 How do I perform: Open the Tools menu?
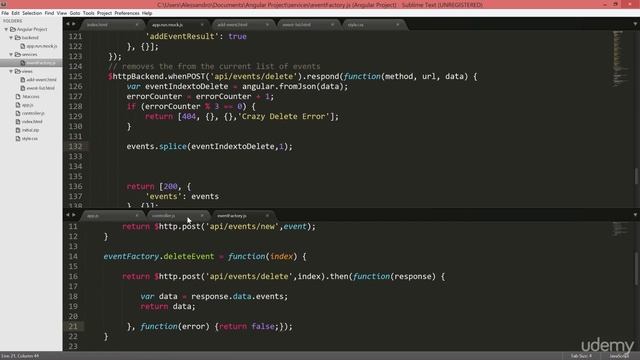88,13
